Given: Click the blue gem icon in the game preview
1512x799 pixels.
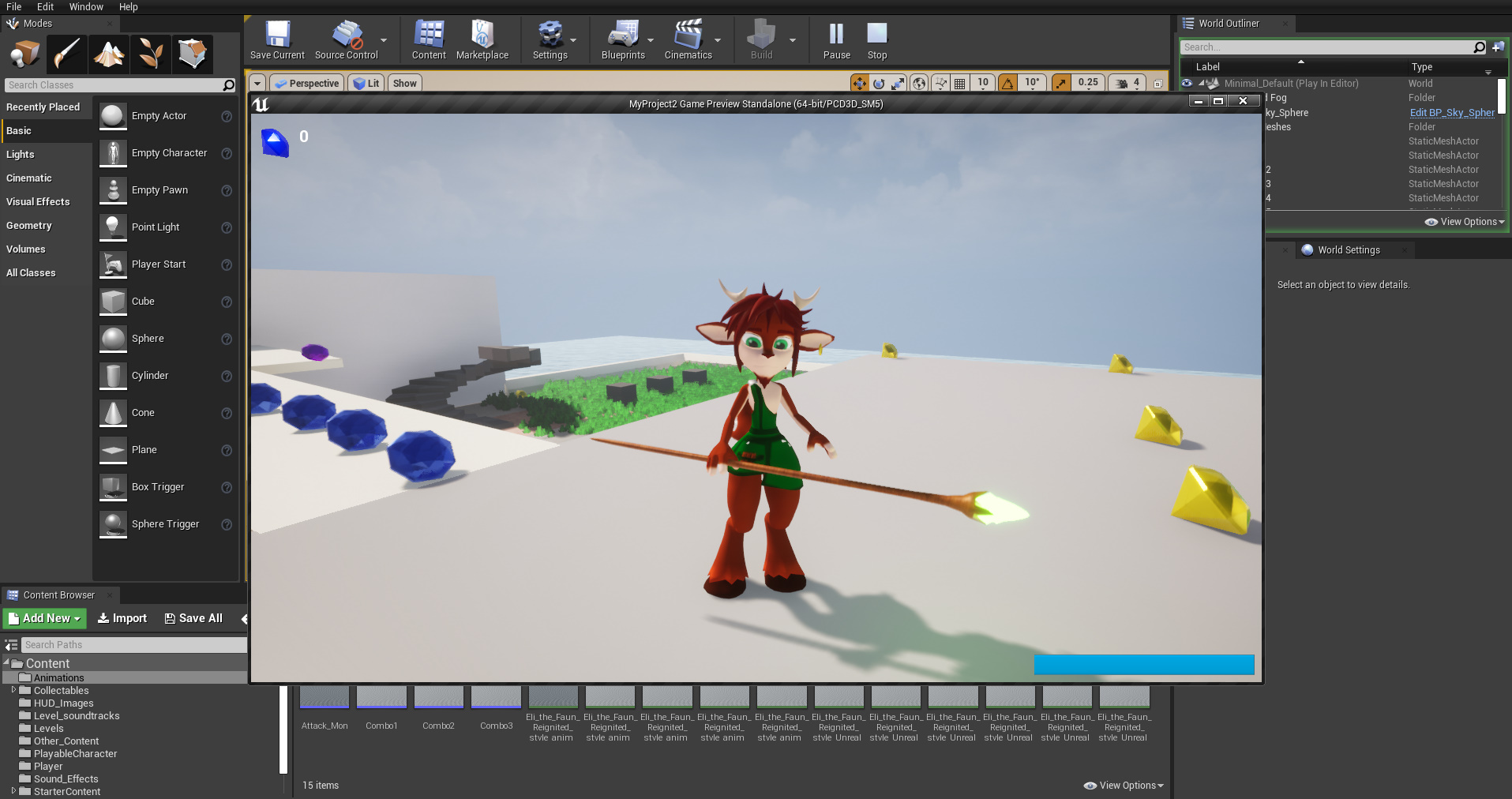Looking at the screenshot, I should tap(275, 143).
